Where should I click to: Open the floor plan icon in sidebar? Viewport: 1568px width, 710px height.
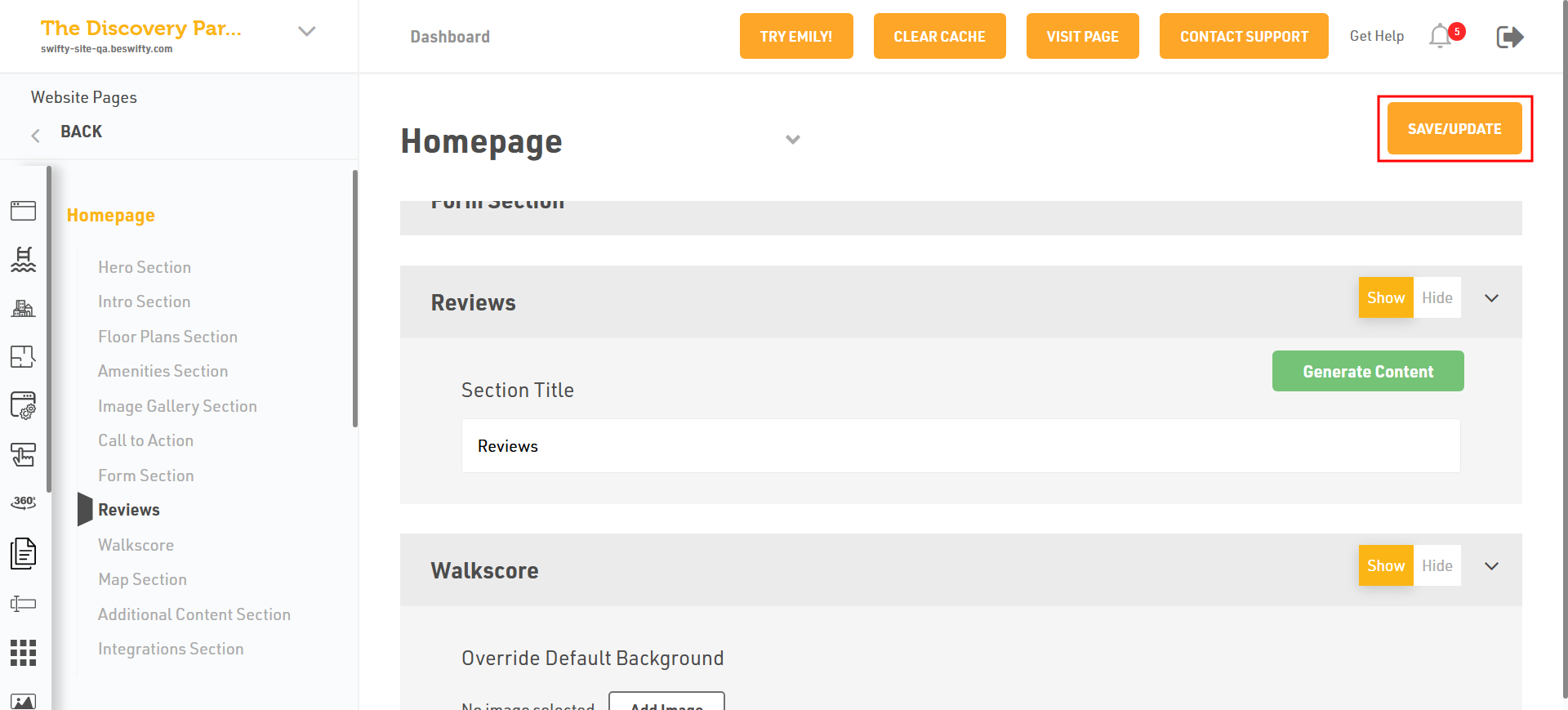23,357
